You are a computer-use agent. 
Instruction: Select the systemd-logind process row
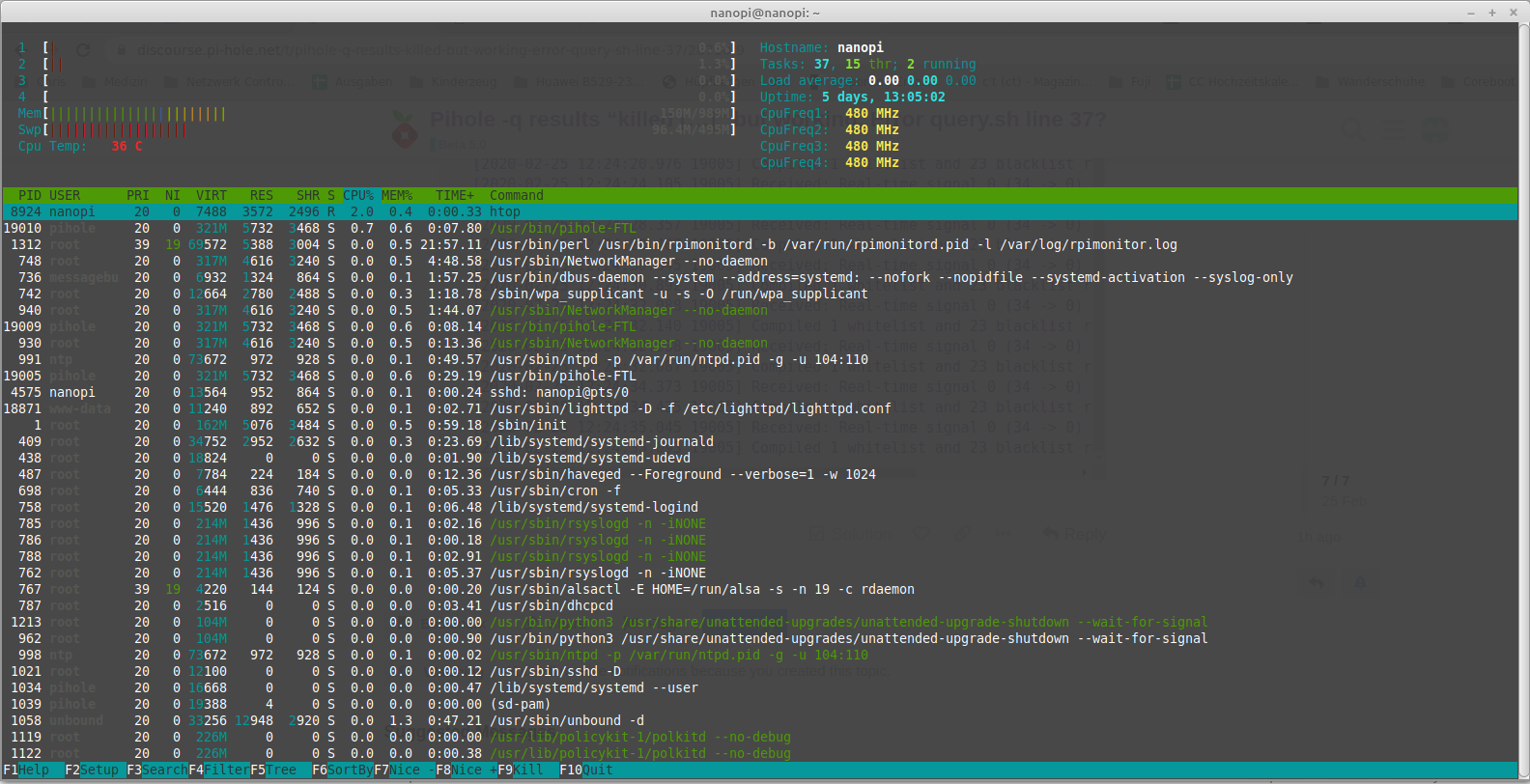760,507
